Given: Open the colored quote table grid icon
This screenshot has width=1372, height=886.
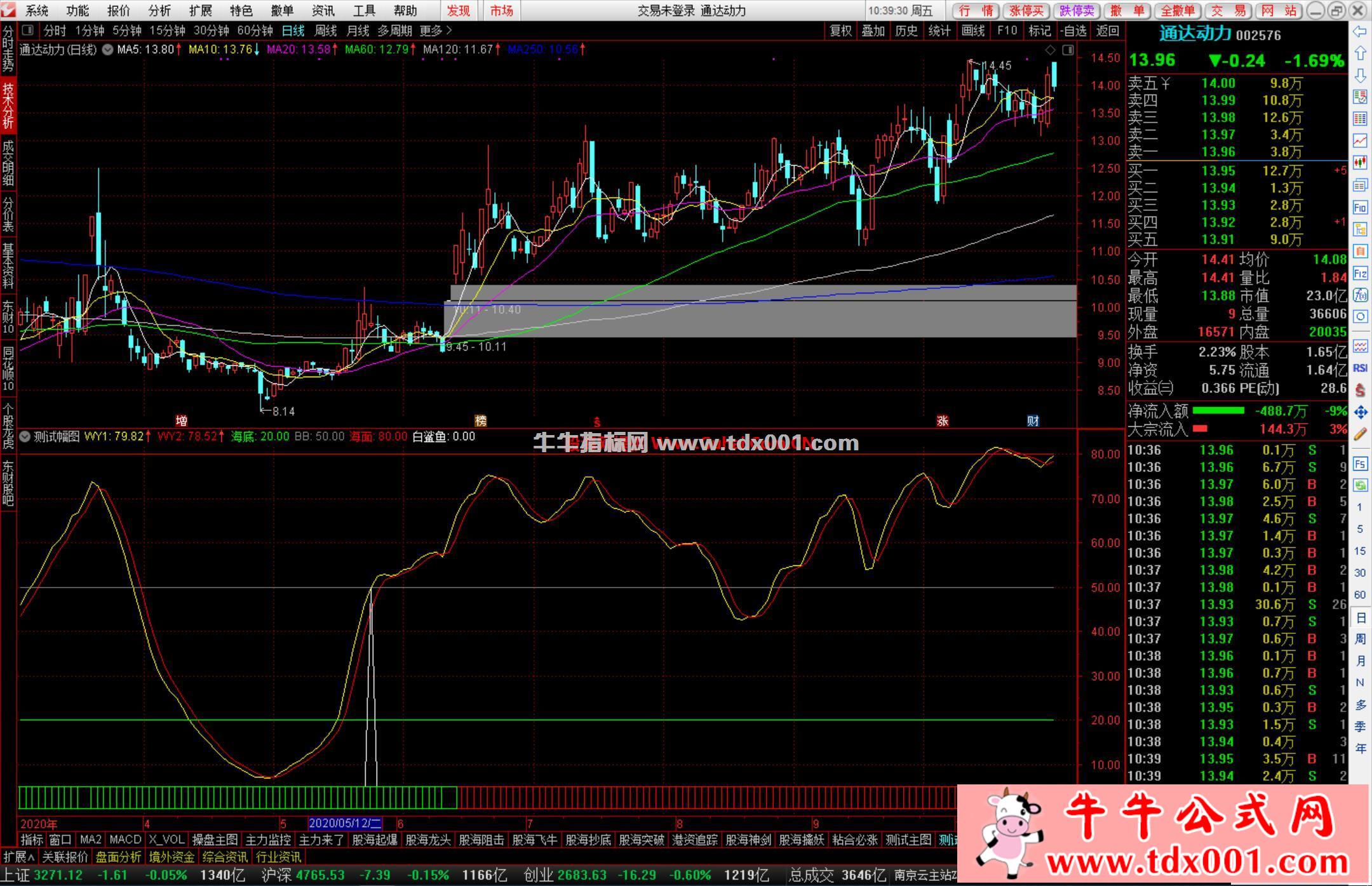Looking at the screenshot, I should pos(1360,119).
